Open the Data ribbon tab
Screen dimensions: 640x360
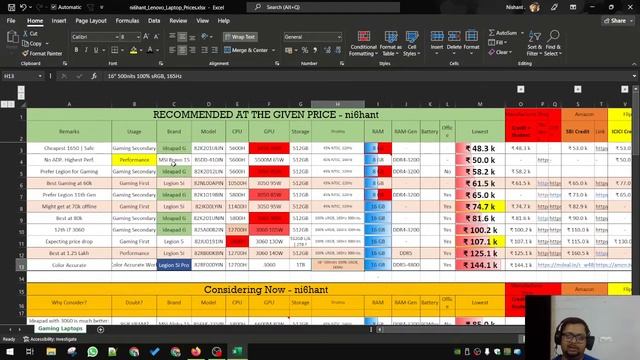pyautogui.click(x=154, y=21)
